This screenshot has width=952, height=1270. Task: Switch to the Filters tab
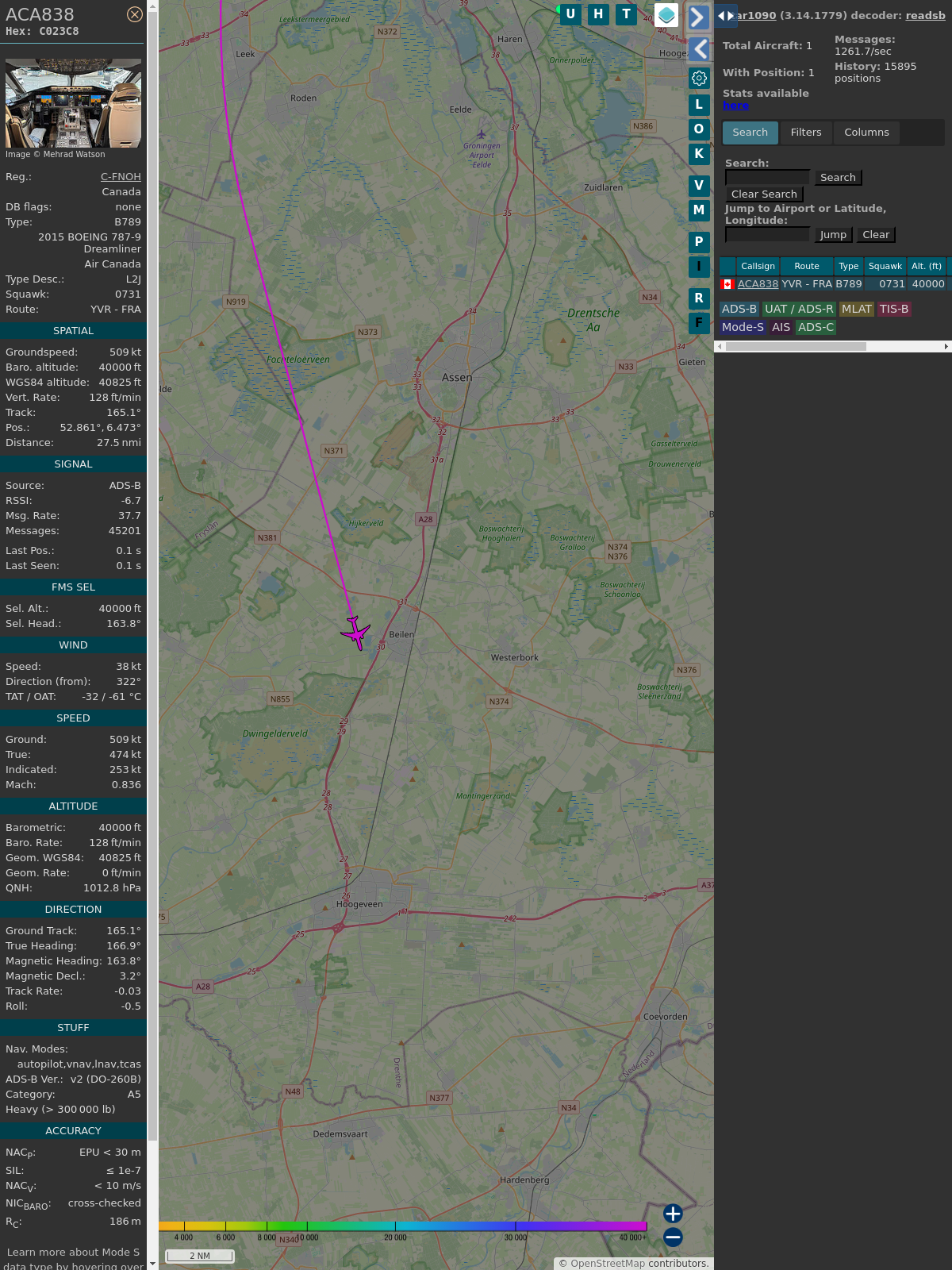806,133
